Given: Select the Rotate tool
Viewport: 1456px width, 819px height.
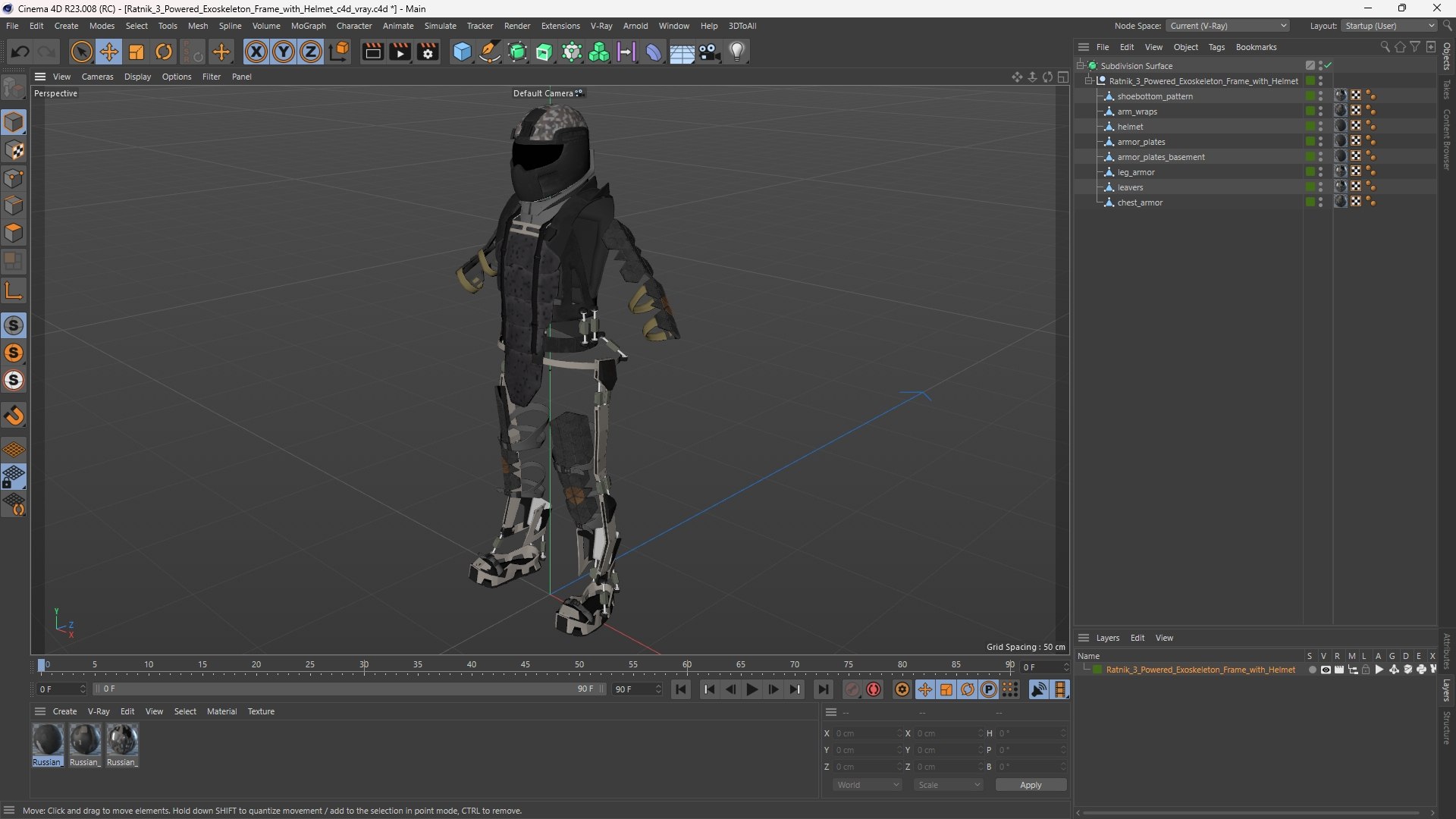Looking at the screenshot, I should click(x=164, y=52).
